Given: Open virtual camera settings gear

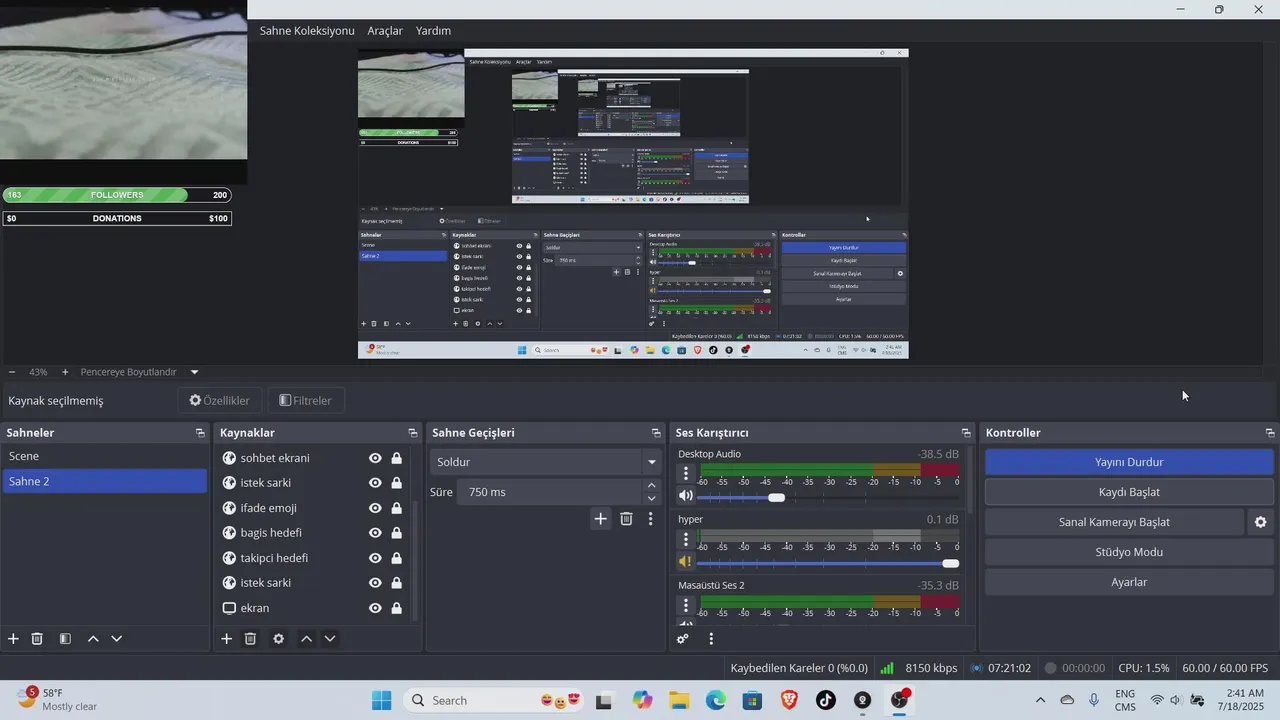Looking at the screenshot, I should pos(1260,522).
